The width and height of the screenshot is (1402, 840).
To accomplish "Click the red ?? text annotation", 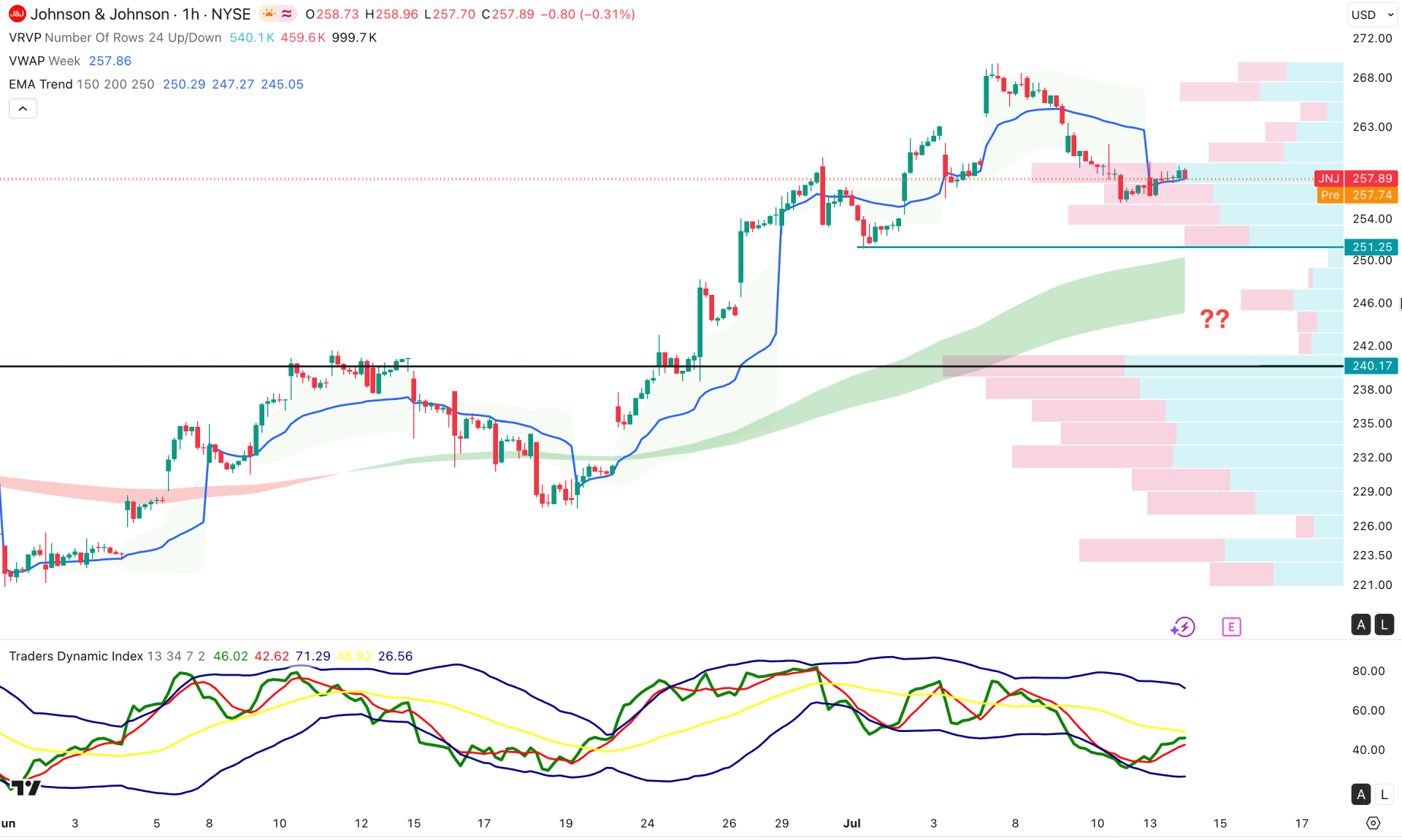I will [x=1215, y=318].
